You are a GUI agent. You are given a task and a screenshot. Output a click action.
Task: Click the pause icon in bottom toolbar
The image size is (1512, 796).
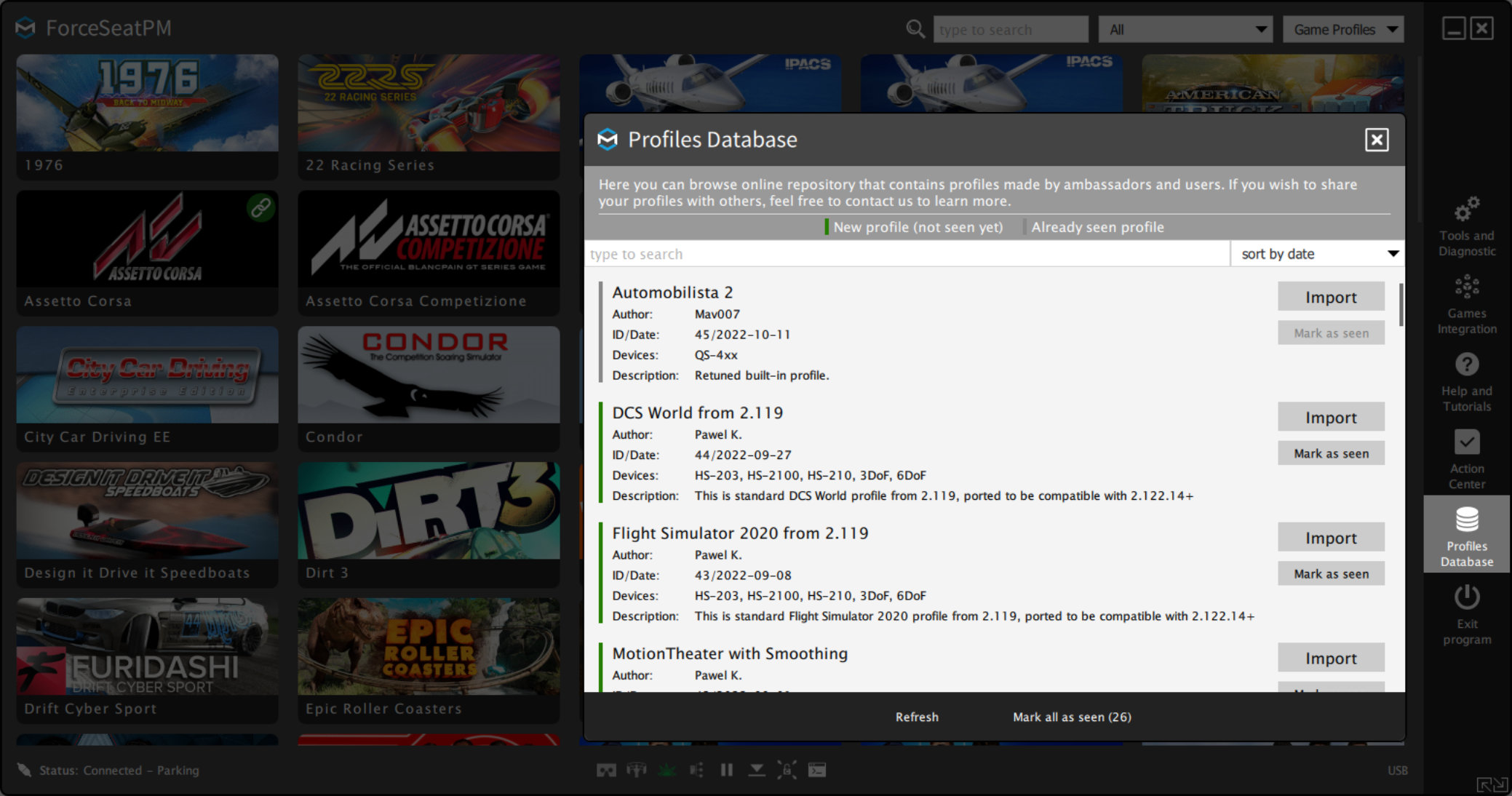coord(726,770)
